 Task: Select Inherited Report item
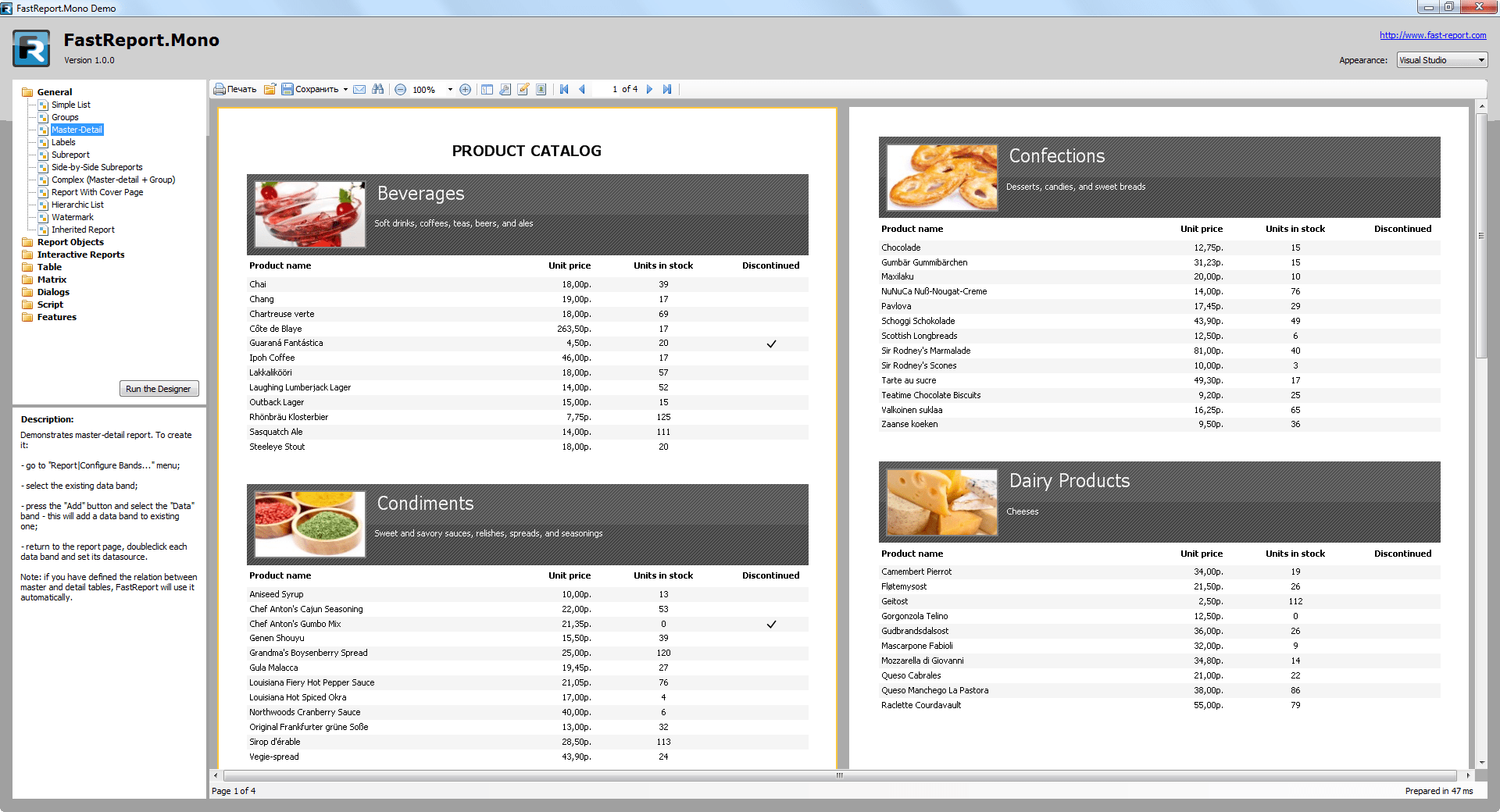pos(83,230)
